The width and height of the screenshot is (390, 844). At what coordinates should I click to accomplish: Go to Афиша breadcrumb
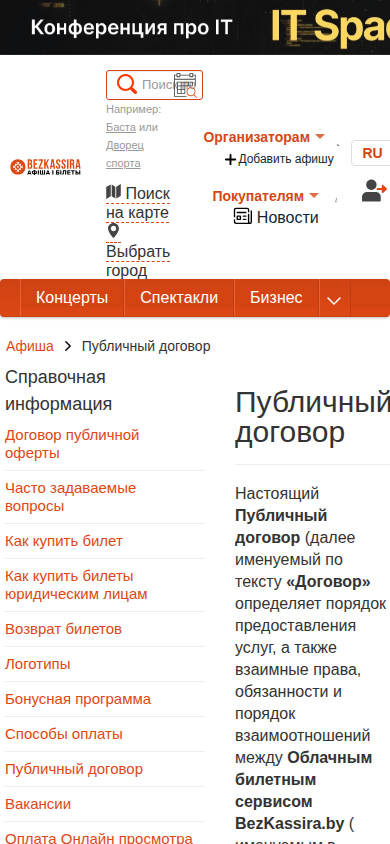pyautogui.click(x=30, y=346)
